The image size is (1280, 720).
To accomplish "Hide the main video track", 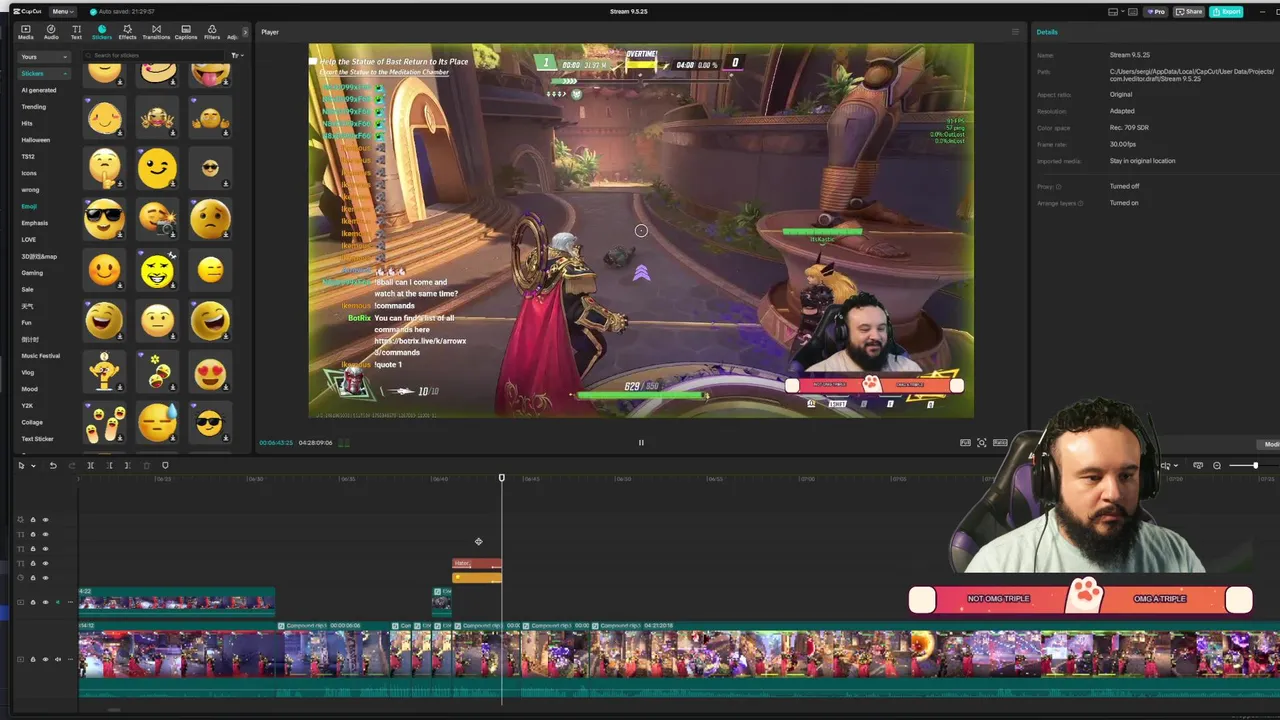I will 45,659.
